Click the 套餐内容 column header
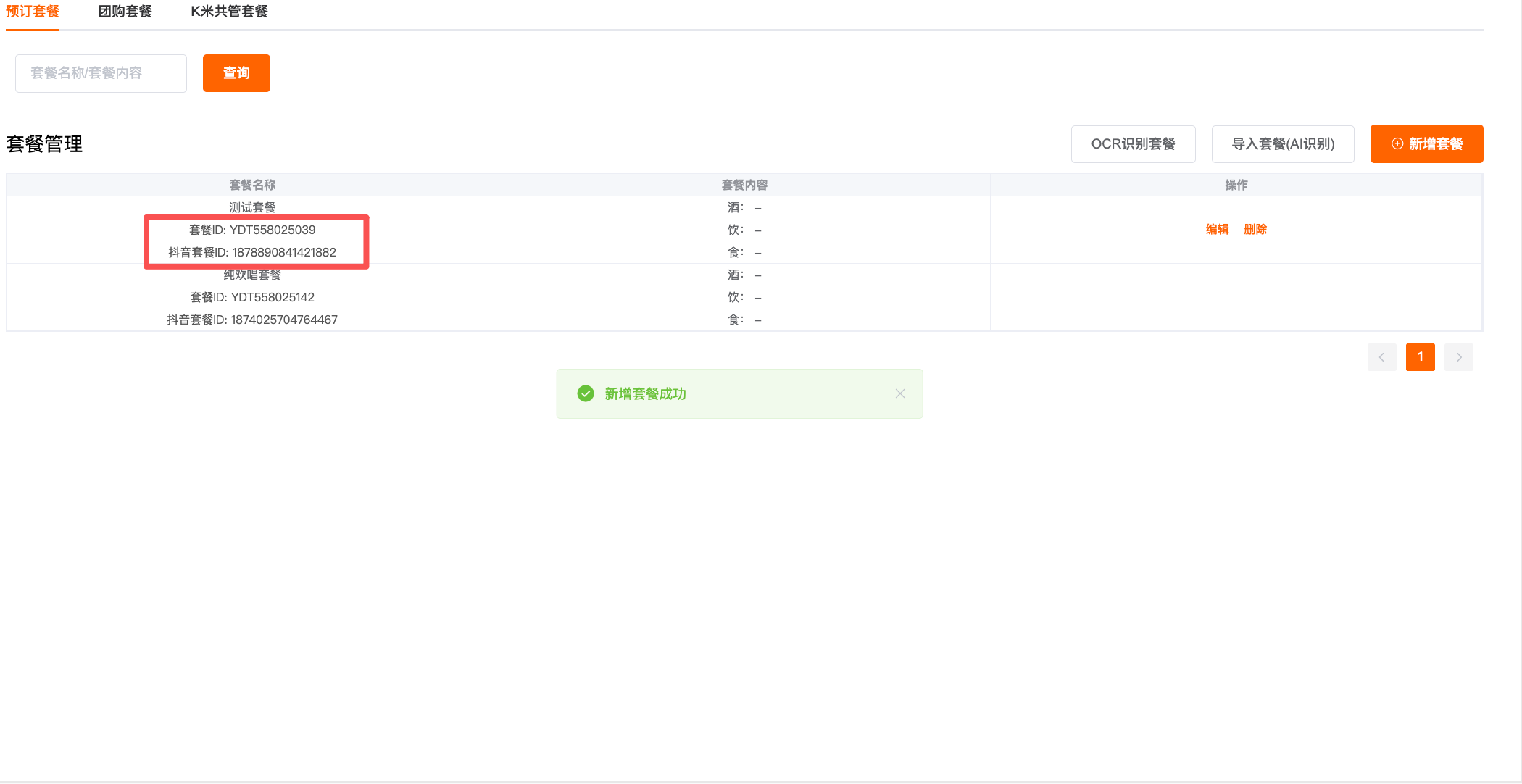Screen dimensions: 1522x784 744,185
